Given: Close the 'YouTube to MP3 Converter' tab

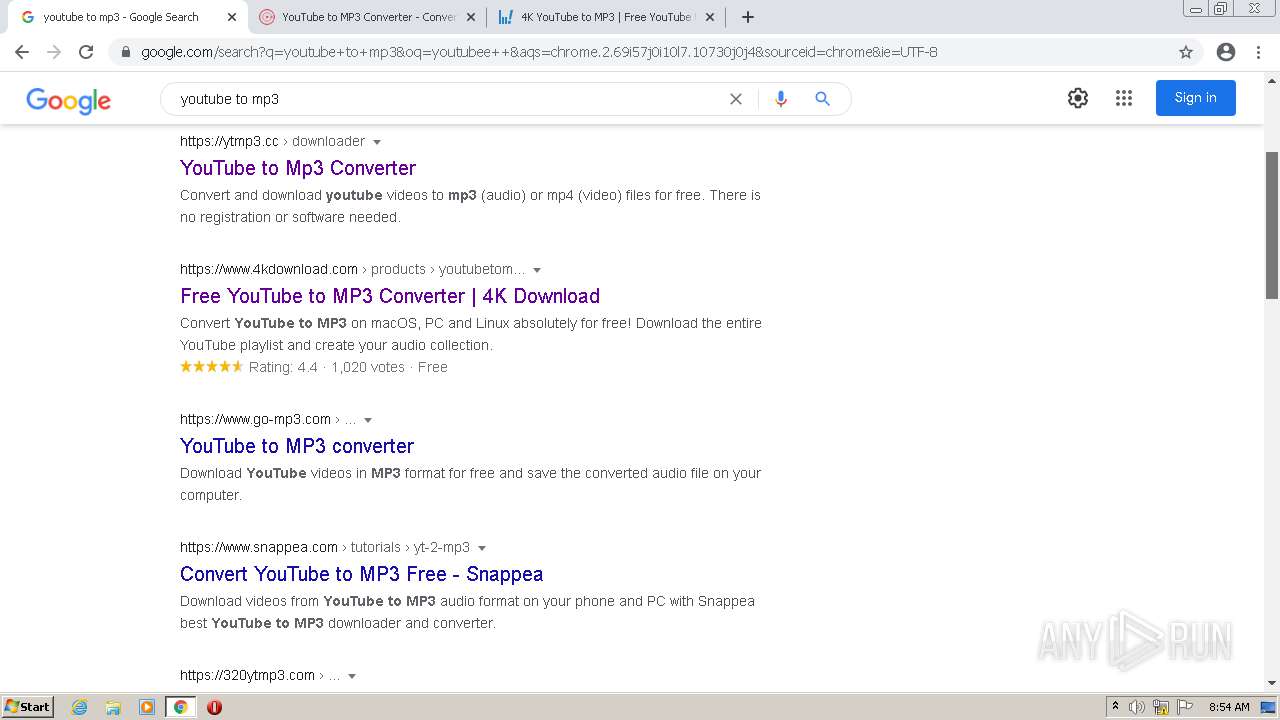Looking at the screenshot, I should coord(471,17).
